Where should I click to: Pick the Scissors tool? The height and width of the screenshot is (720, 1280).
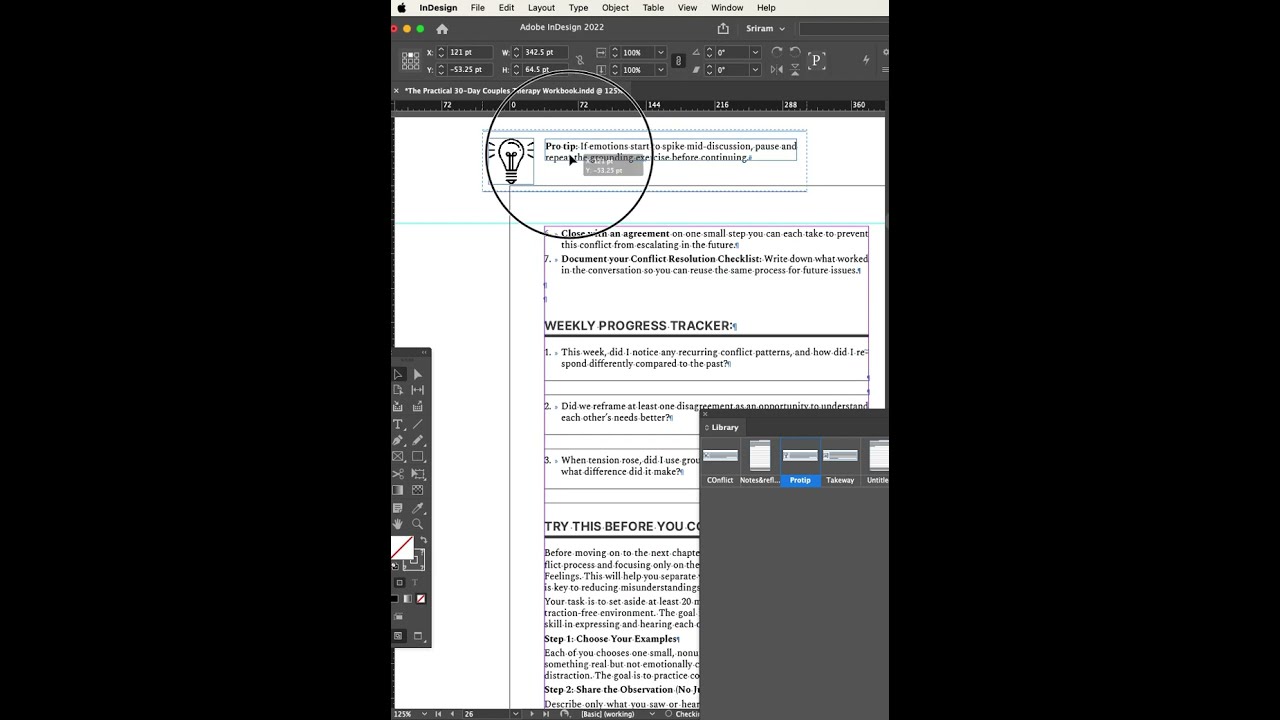click(398, 473)
